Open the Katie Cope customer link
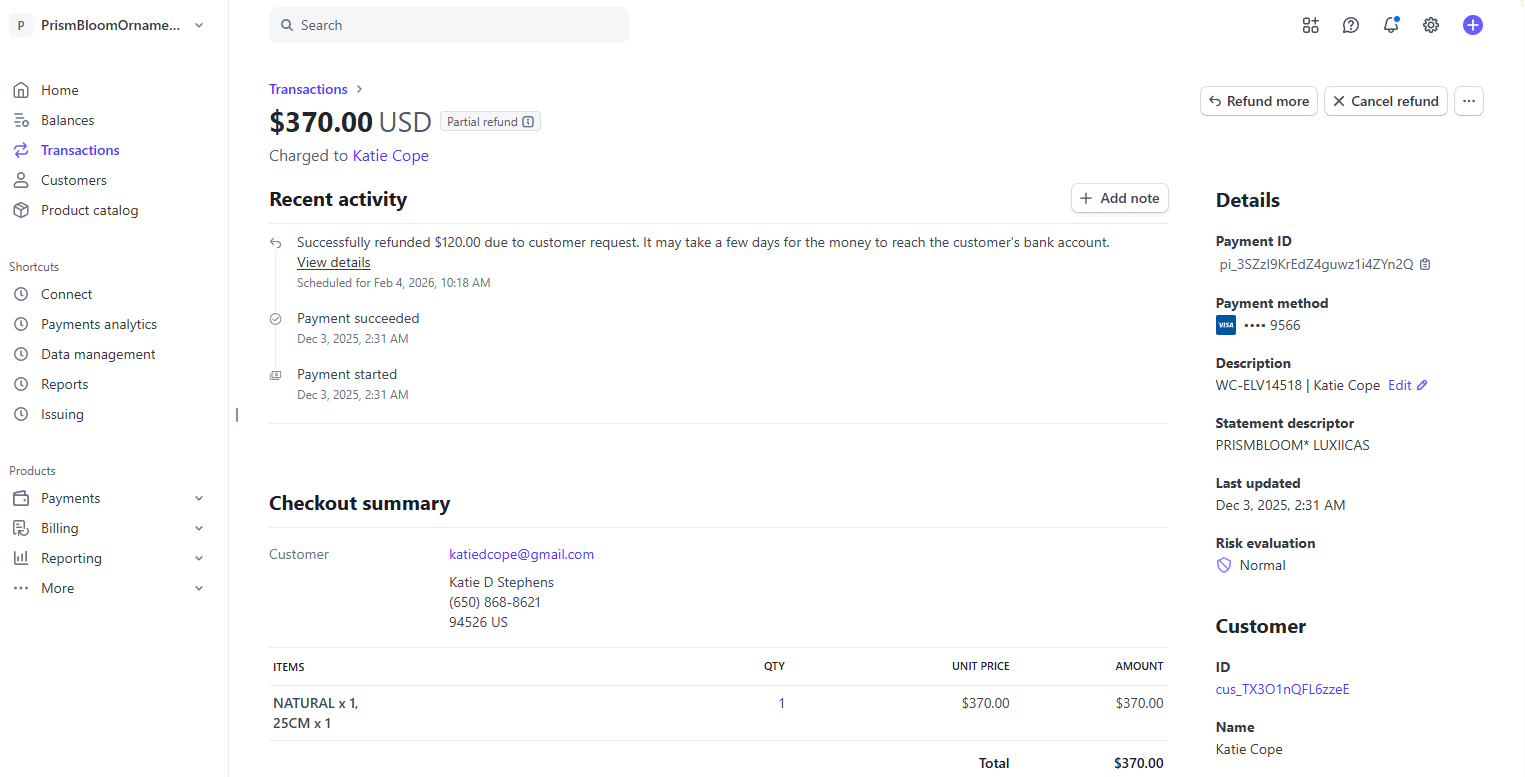 [x=390, y=156]
